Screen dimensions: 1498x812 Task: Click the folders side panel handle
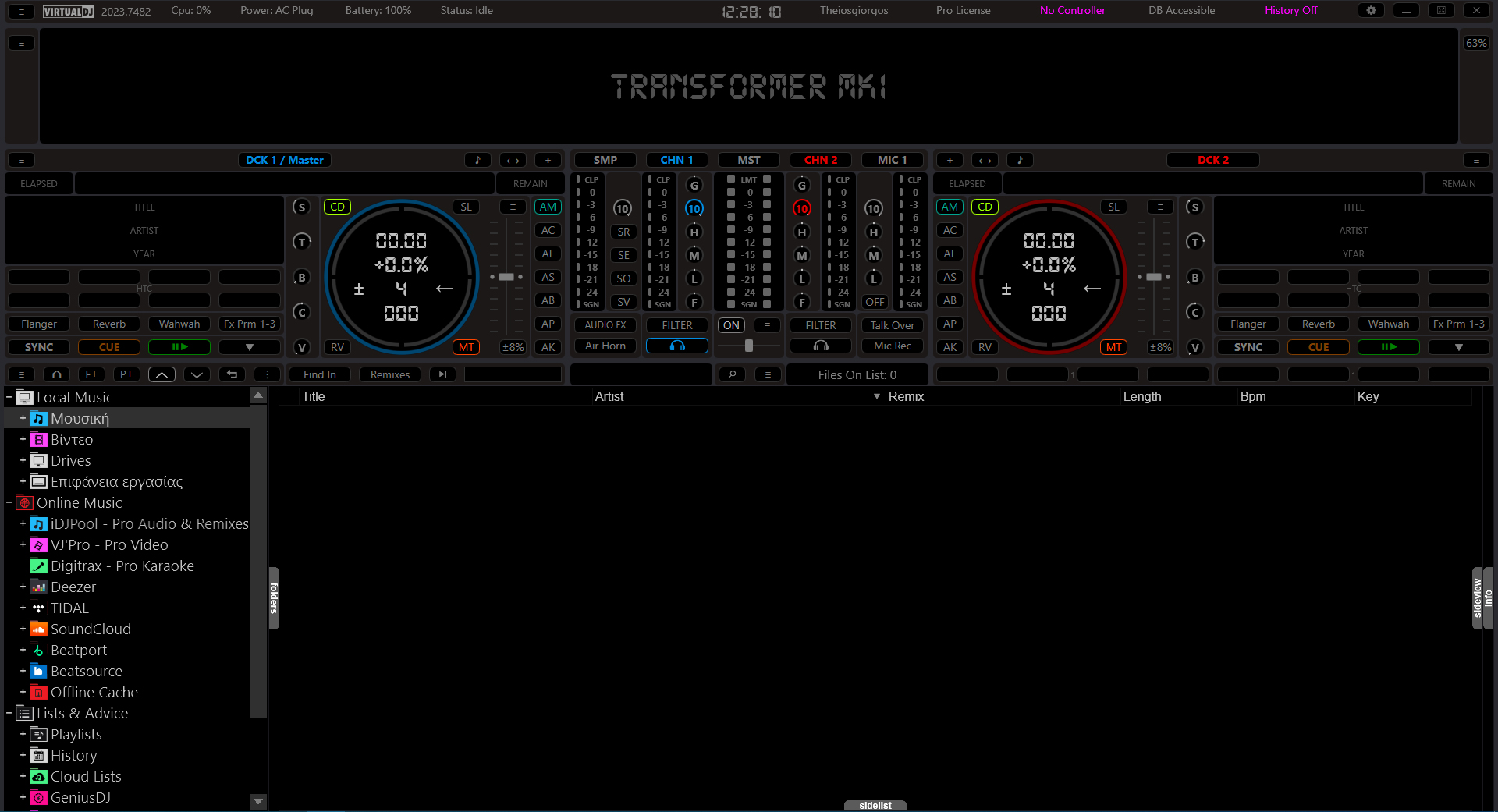[274, 598]
